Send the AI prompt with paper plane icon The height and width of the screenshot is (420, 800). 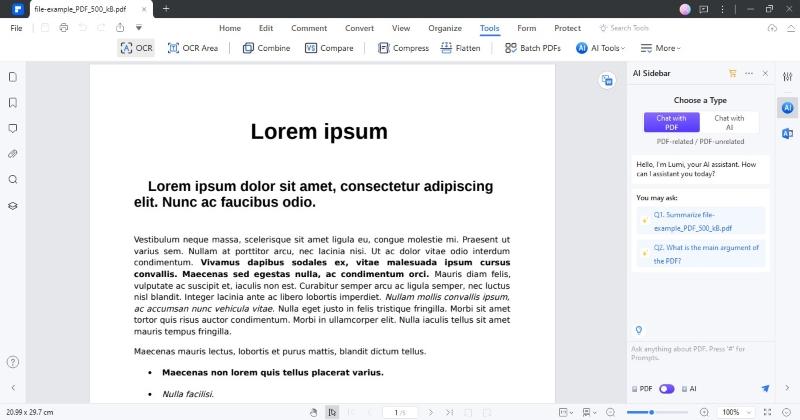click(x=765, y=388)
